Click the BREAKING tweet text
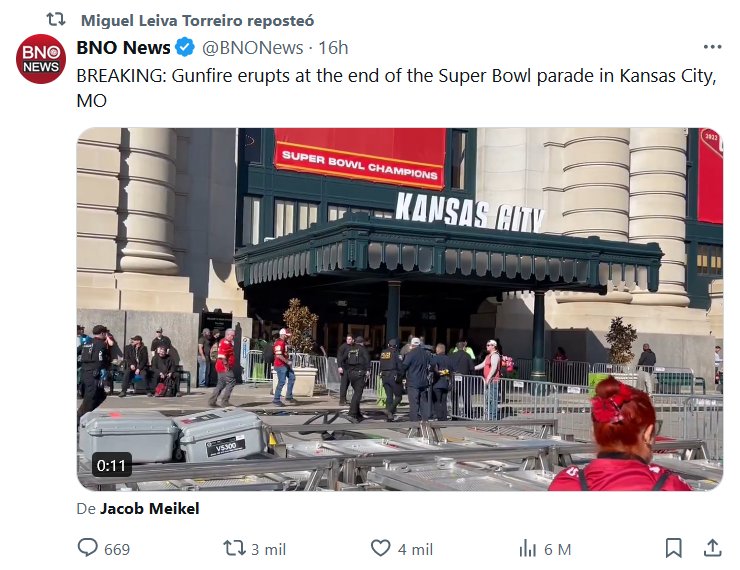Image resolution: width=740 pixels, height=570 pixels. (396, 88)
